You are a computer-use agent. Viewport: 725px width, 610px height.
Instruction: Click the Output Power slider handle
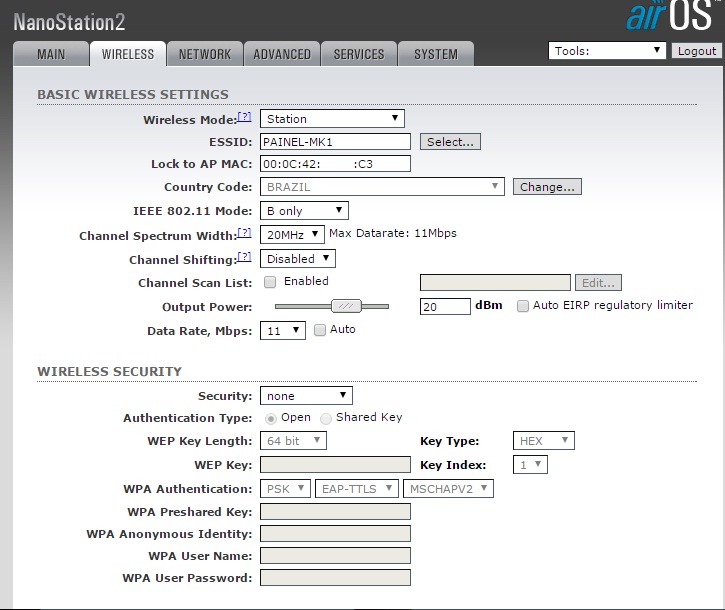coord(346,306)
